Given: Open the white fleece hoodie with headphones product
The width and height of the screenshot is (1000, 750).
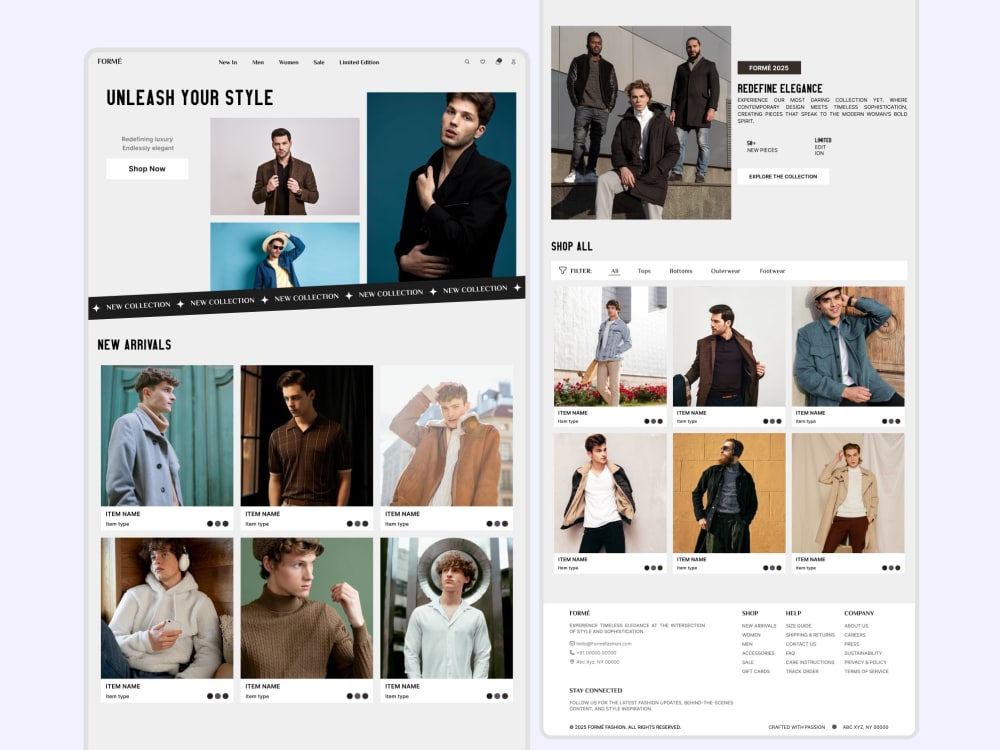Looking at the screenshot, I should (167, 608).
